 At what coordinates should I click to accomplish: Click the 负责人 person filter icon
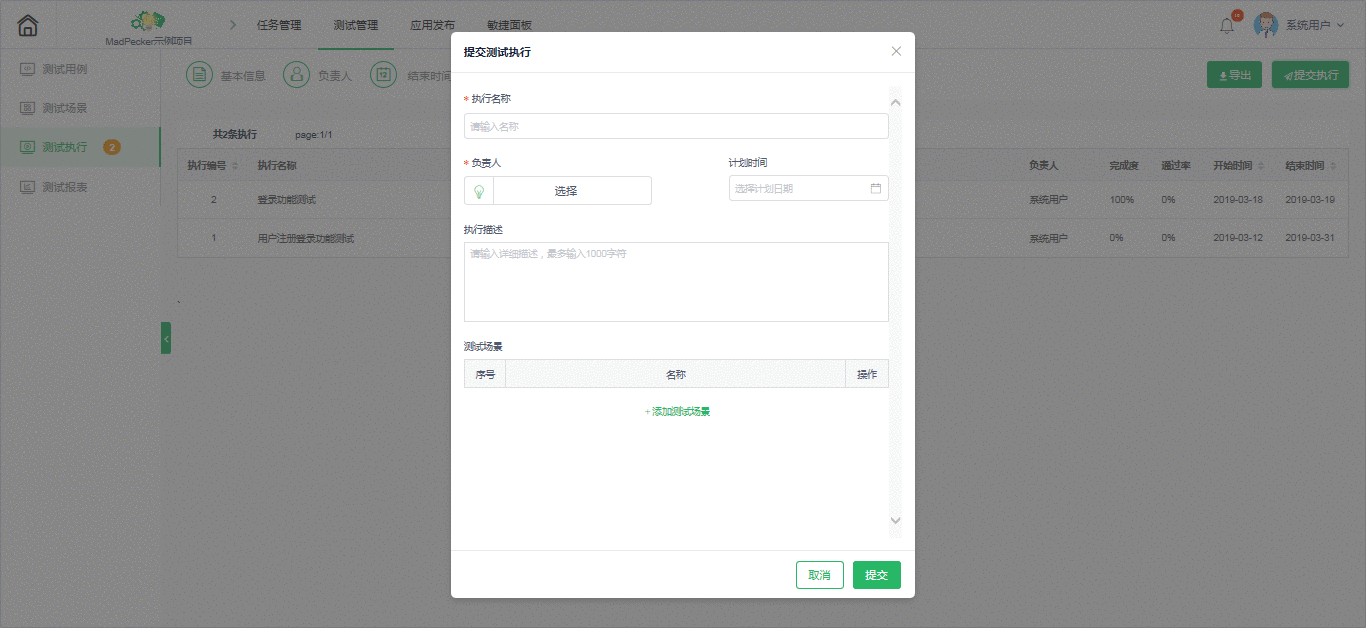[296, 74]
